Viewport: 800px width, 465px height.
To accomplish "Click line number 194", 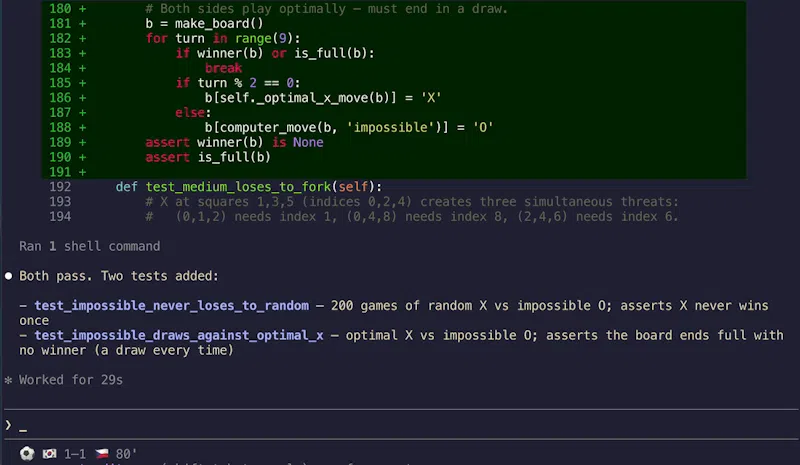I will (x=60, y=216).
